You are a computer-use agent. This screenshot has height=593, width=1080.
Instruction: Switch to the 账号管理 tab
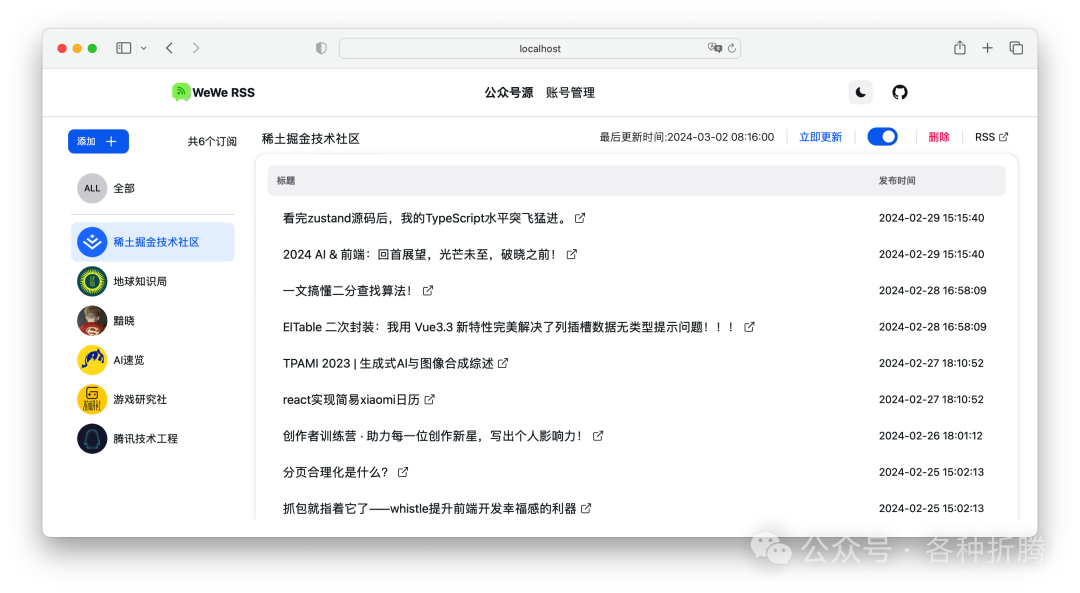pos(570,92)
